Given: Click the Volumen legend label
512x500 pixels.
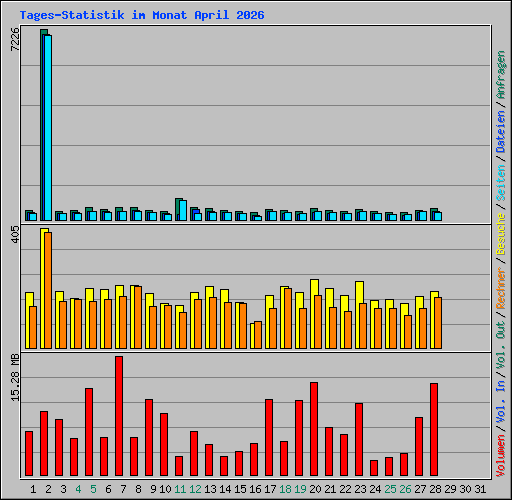Looking at the screenshot, I should pyautogui.click(x=501, y=456).
